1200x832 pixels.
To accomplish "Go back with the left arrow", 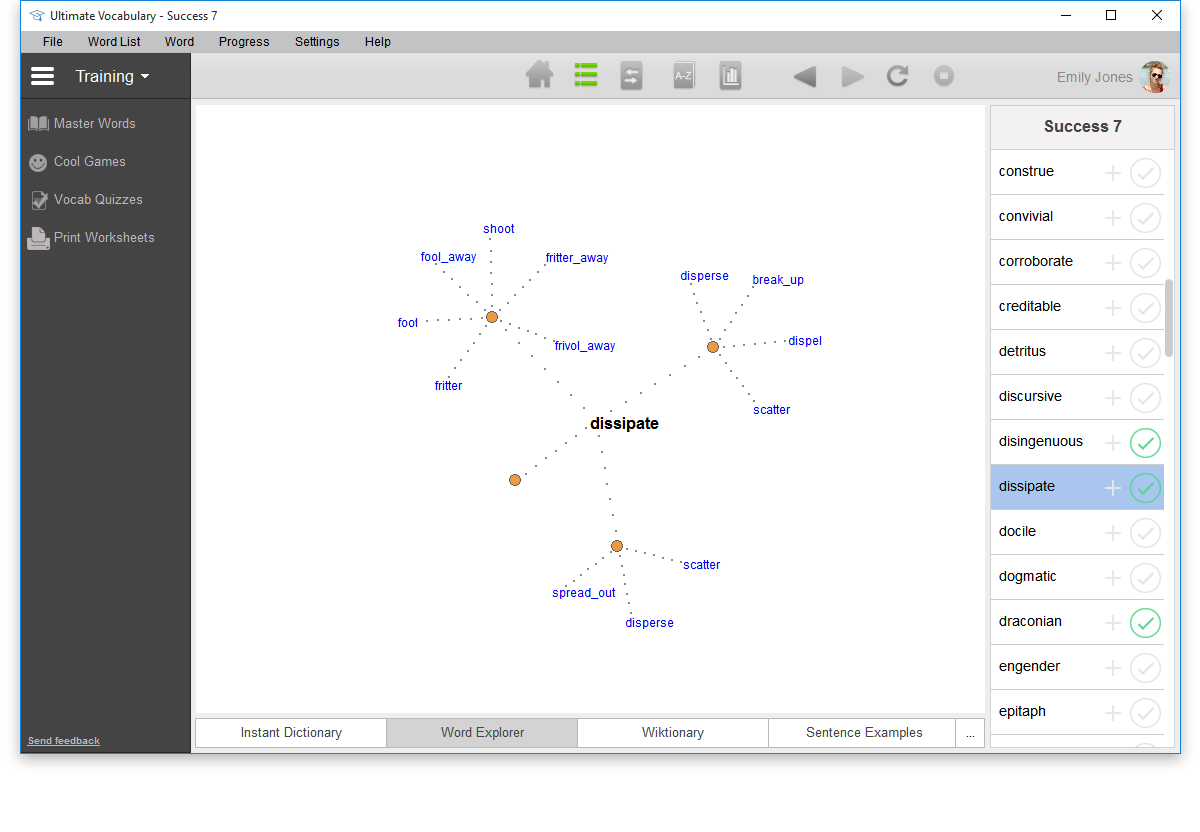I will (804, 77).
